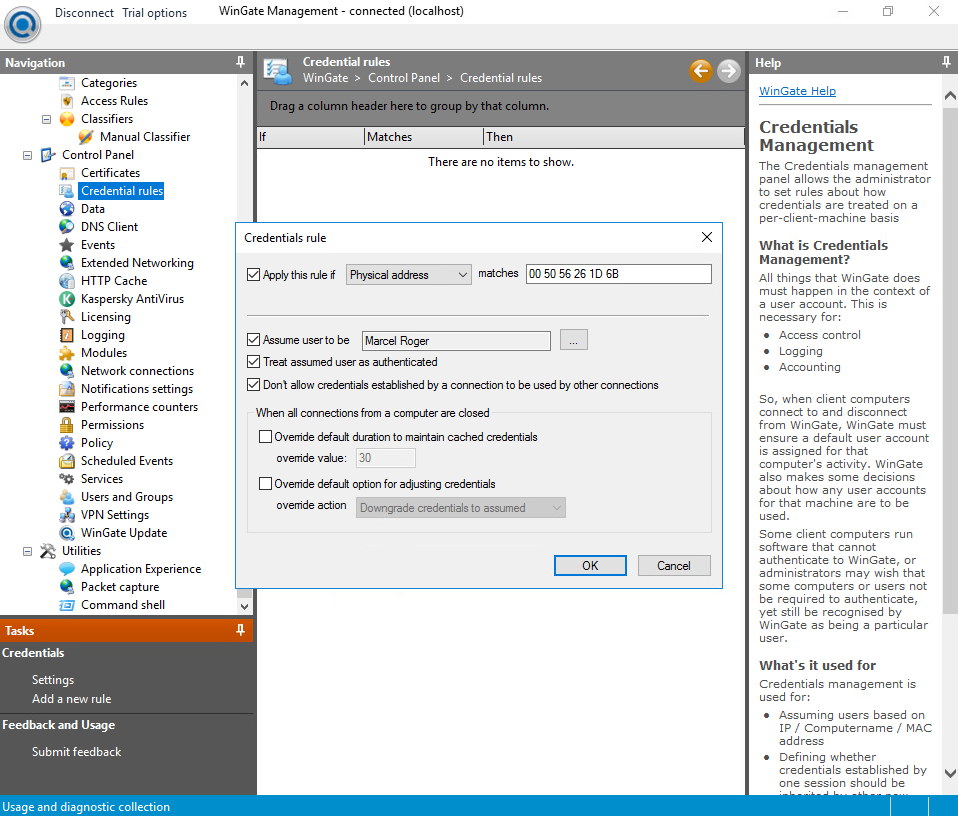Toggle 'Treat assumed user as authenticated' checkbox

coord(253,362)
